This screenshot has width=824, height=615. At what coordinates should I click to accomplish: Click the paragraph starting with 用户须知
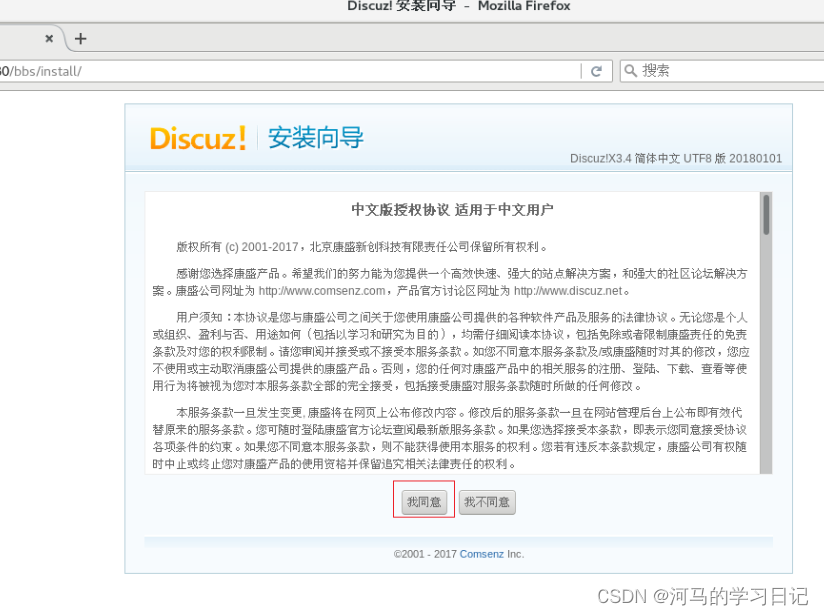click(x=451, y=351)
